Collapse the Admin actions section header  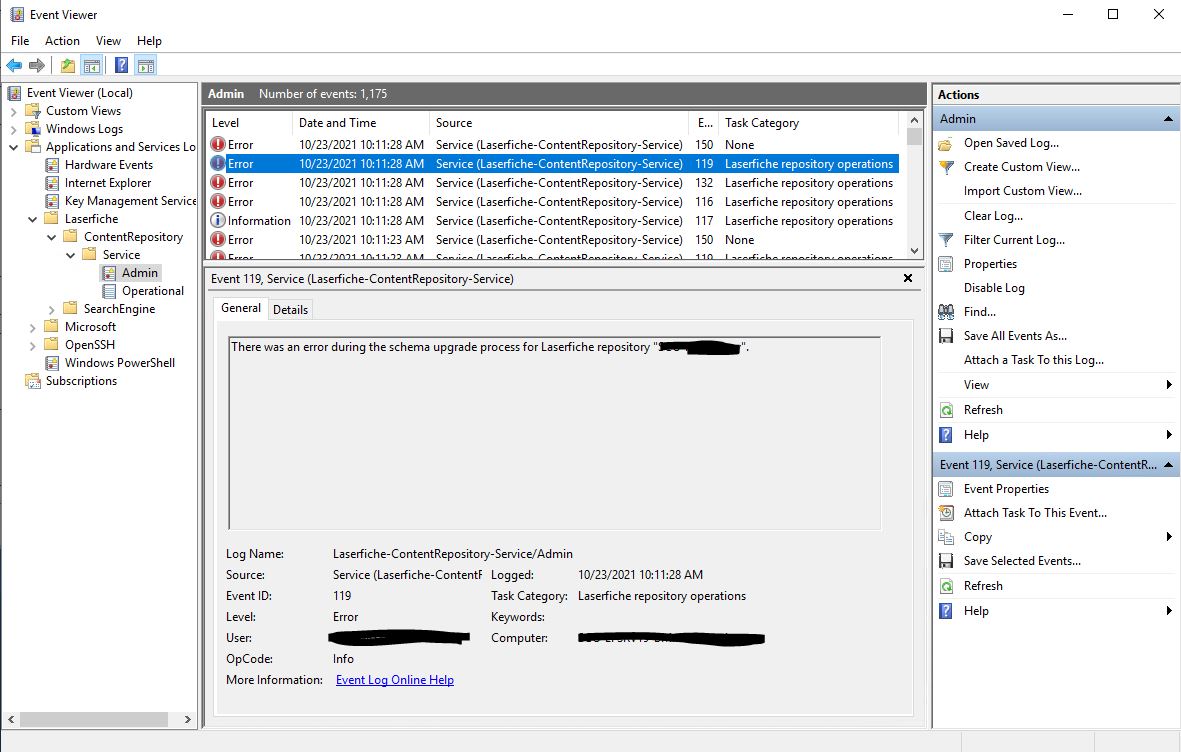[x=1167, y=119]
